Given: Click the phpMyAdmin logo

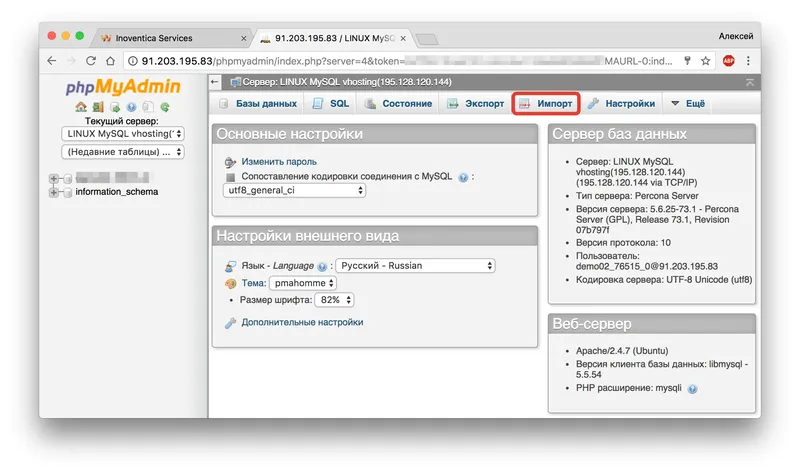Looking at the screenshot, I should click(122, 86).
